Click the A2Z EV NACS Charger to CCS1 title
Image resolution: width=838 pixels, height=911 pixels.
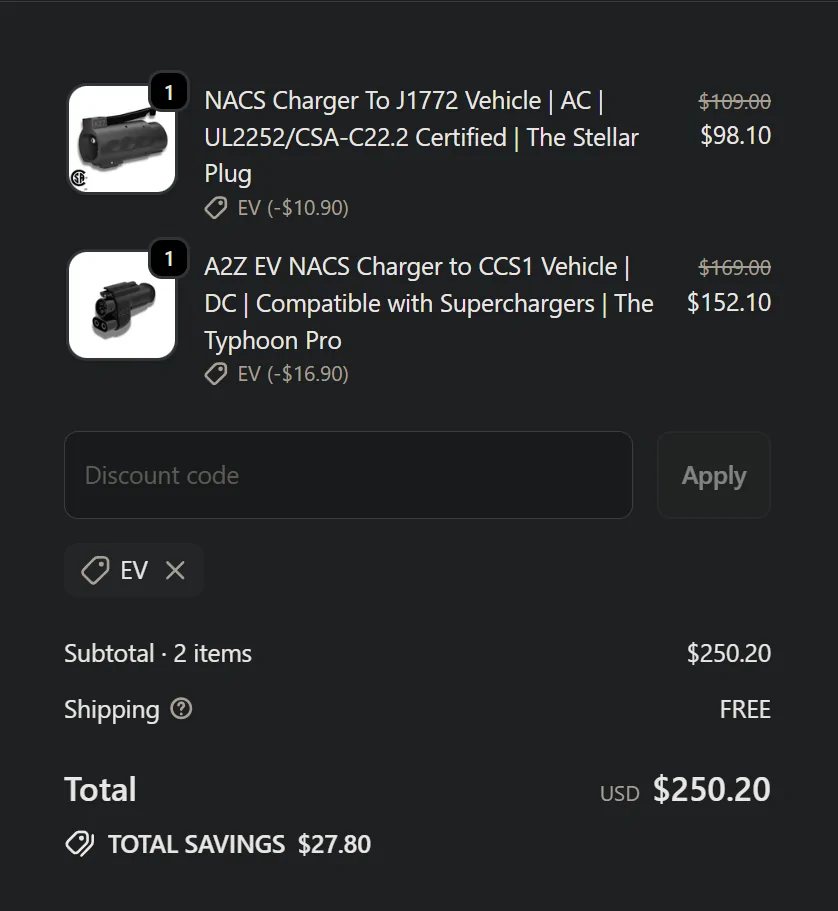point(428,303)
